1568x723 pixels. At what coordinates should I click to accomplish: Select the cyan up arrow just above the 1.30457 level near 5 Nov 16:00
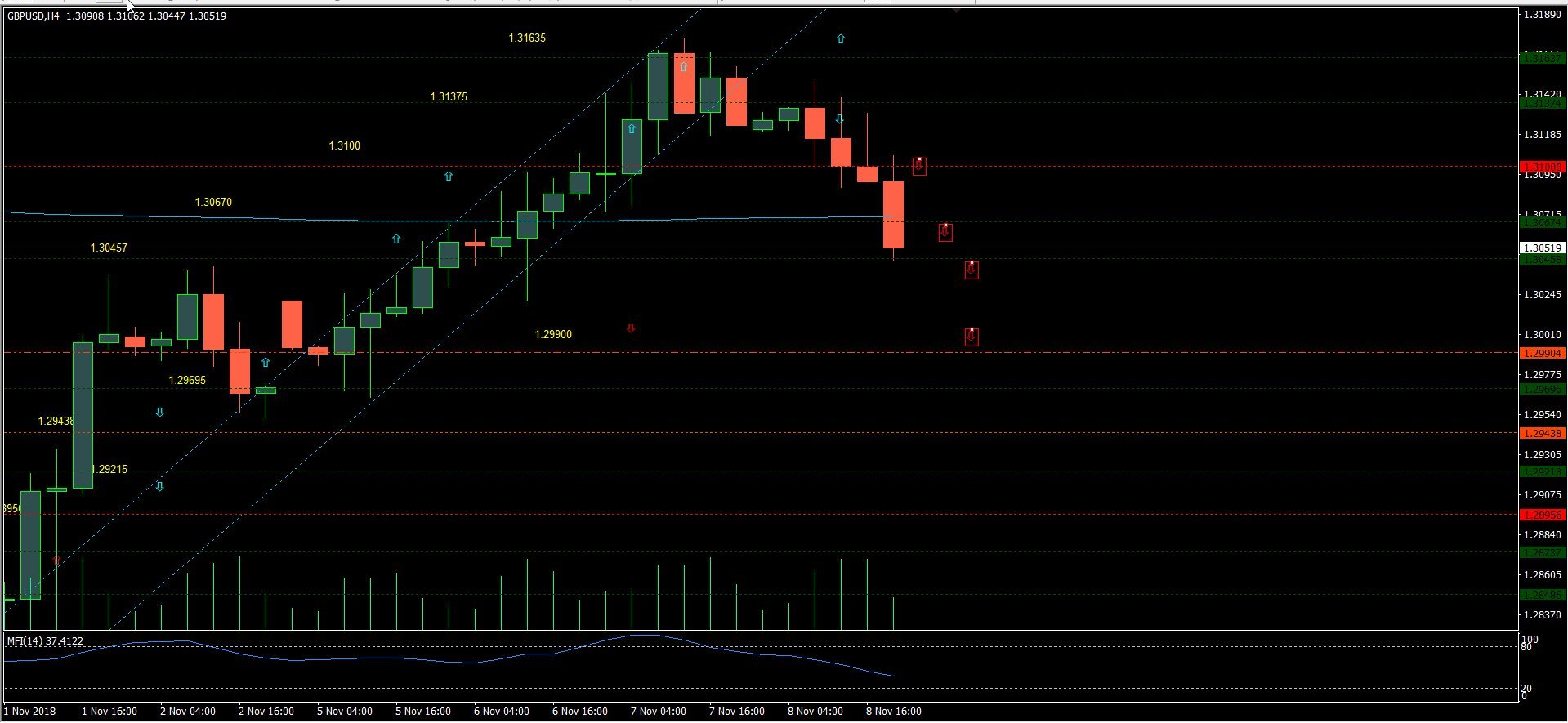[x=396, y=239]
